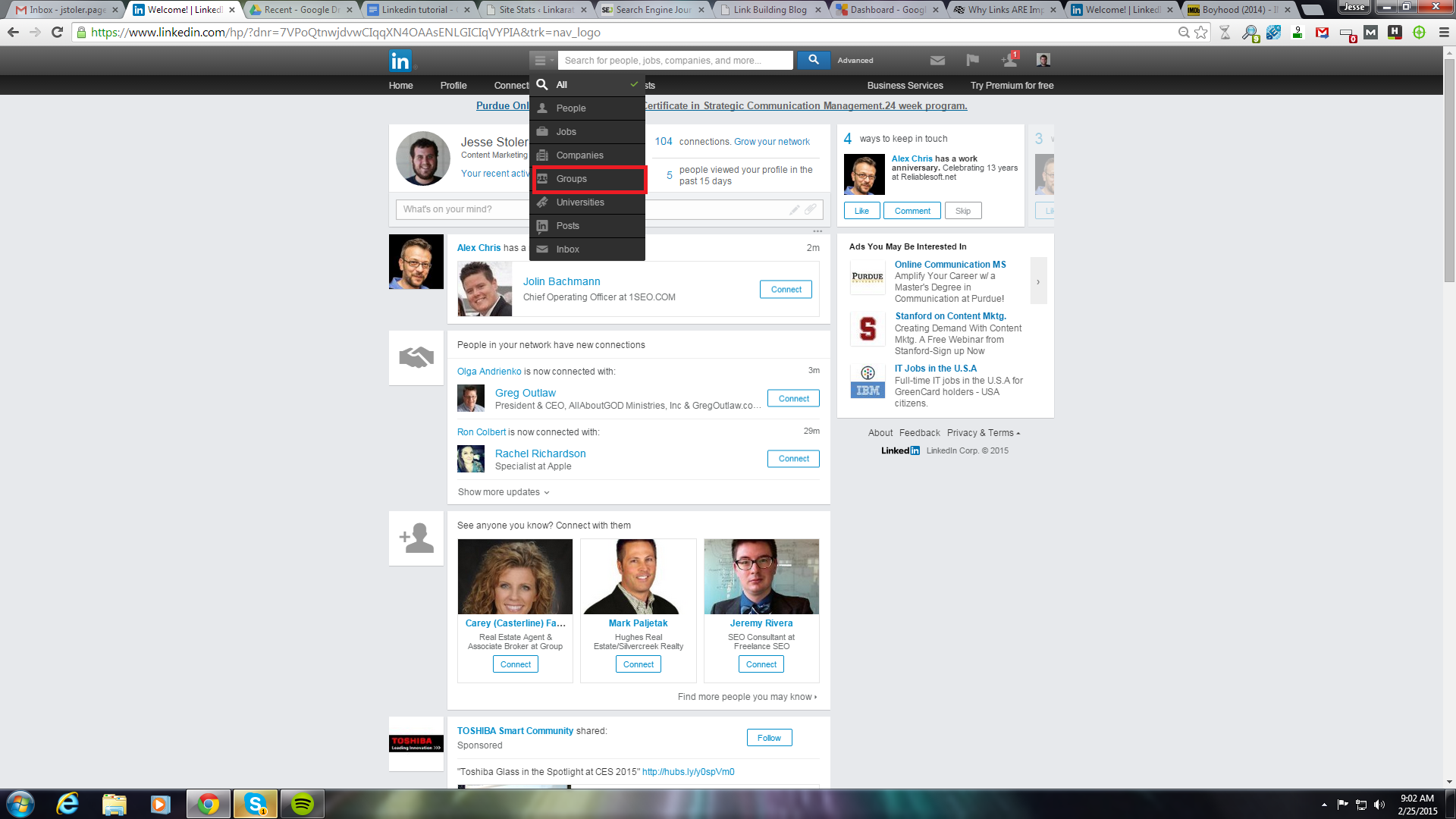The height and width of the screenshot is (819, 1456).
Task: Click Grow your network link
Action: click(x=772, y=142)
